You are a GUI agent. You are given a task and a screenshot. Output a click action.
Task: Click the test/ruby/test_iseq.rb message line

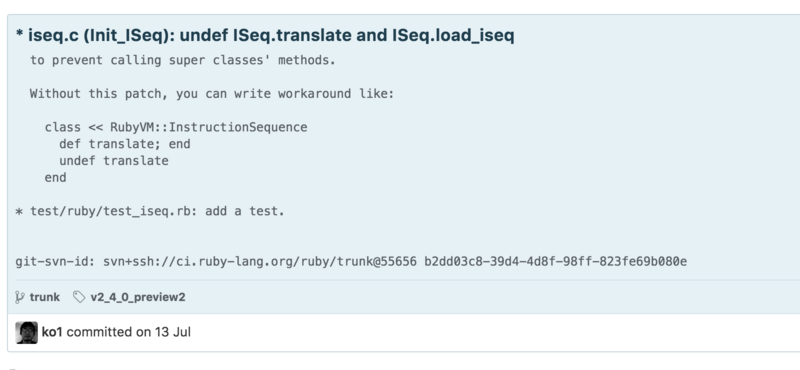[x=150, y=211]
